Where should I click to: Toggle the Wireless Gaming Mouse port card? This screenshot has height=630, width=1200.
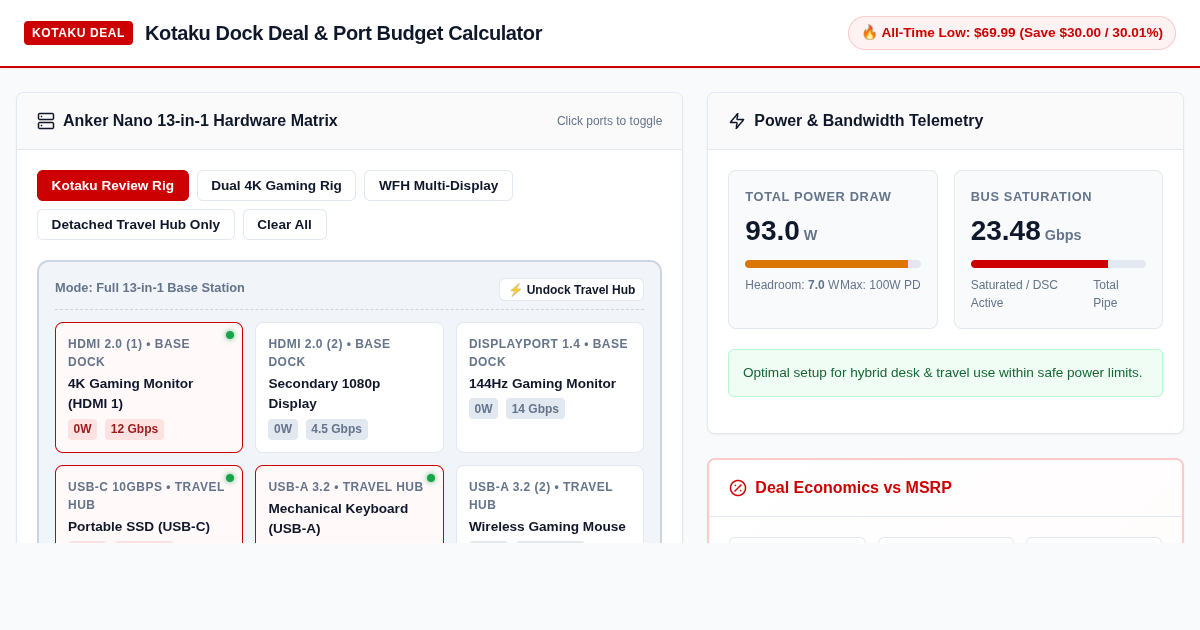coord(550,504)
